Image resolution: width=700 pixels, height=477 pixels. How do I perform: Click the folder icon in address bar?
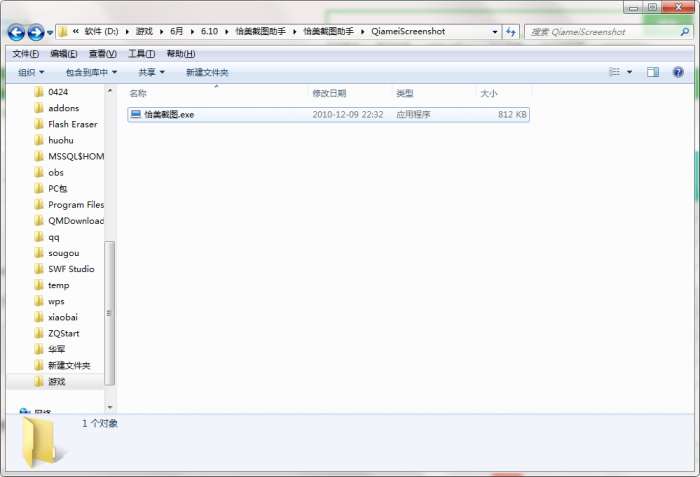pyautogui.click(x=63, y=32)
